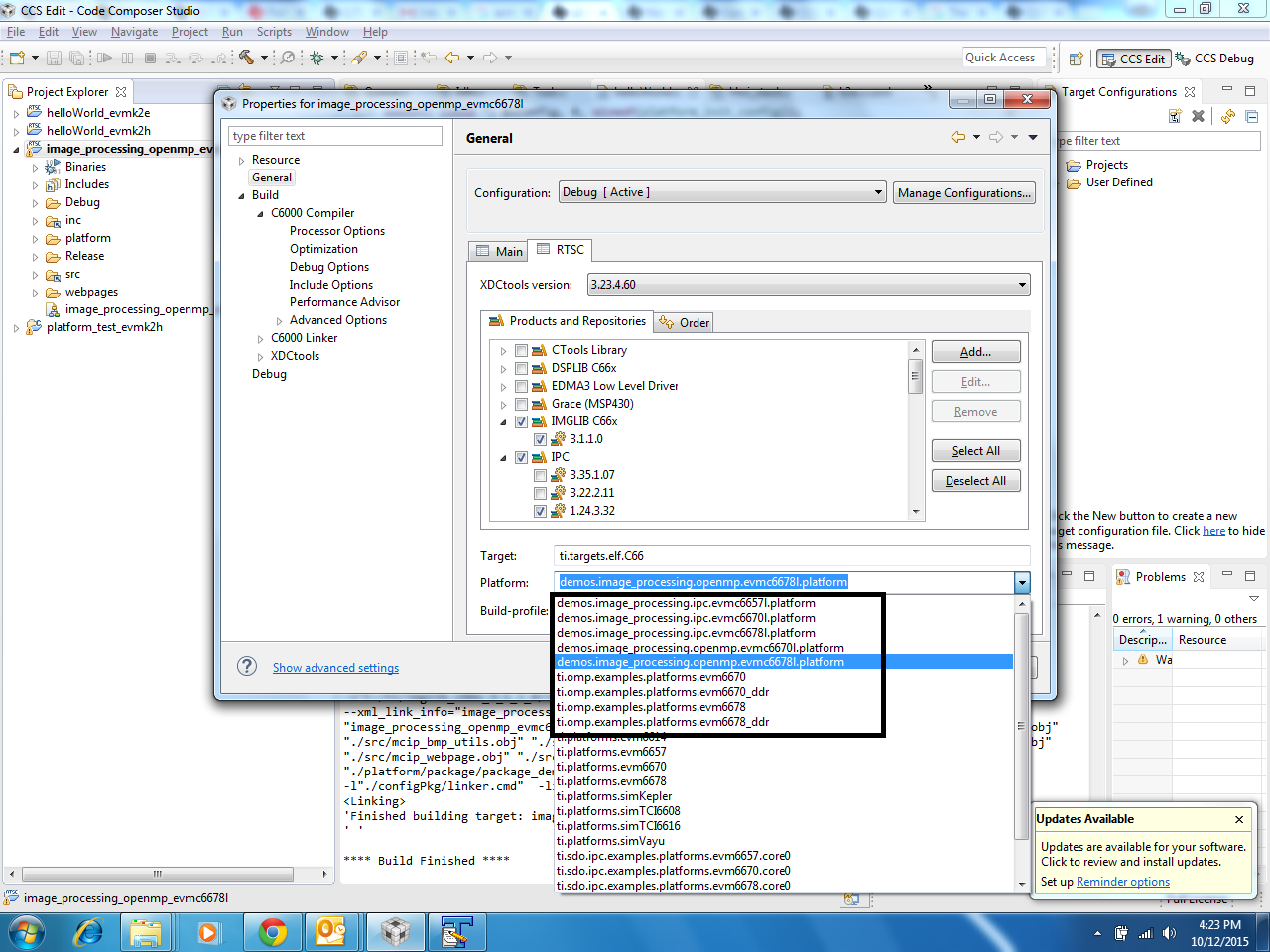The width and height of the screenshot is (1270, 952).
Task: Check the IPC version 3.22.2.11 checkbox
Action: pos(540,493)
